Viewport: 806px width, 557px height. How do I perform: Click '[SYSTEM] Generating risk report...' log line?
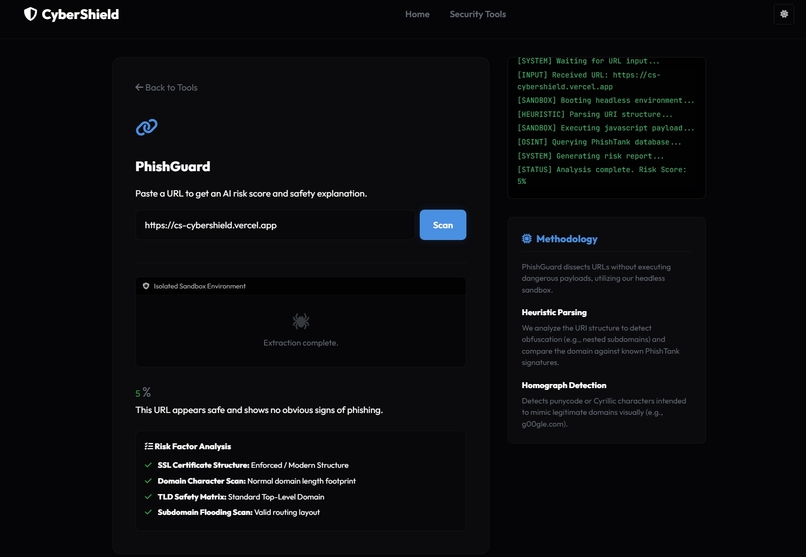[x=591, y=156]
